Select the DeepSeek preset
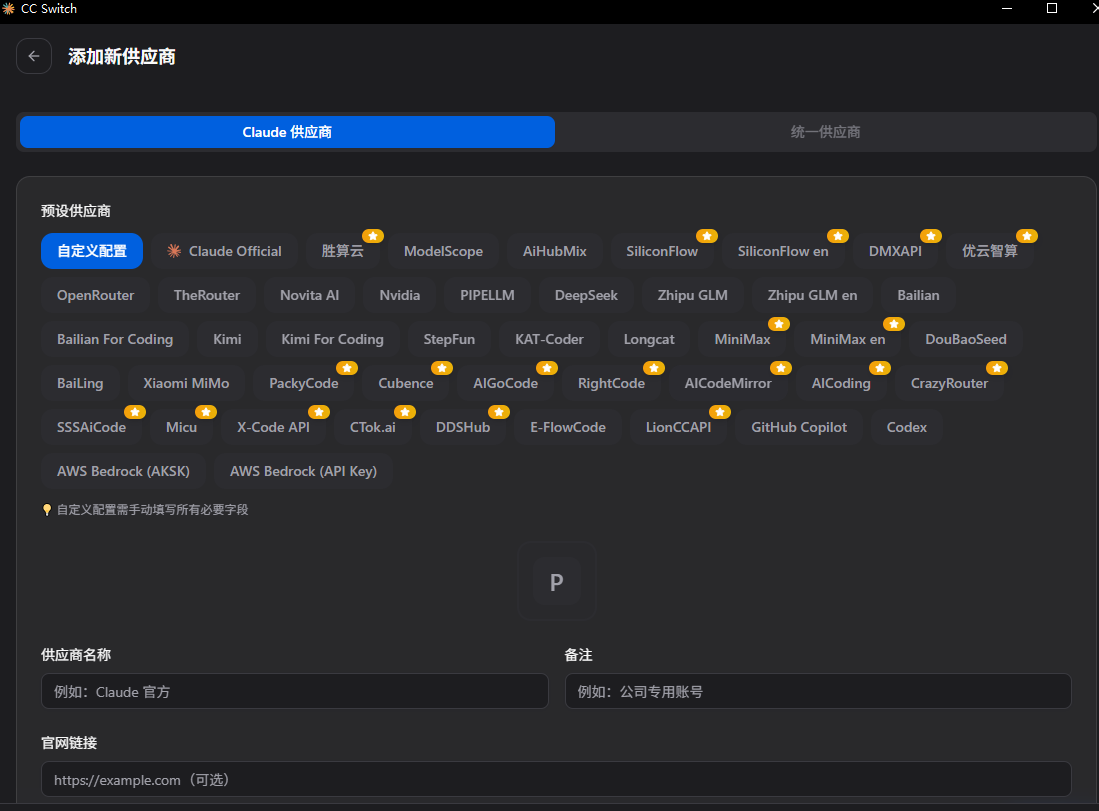This screenshot has width=1099, height=811. [586, 295]
